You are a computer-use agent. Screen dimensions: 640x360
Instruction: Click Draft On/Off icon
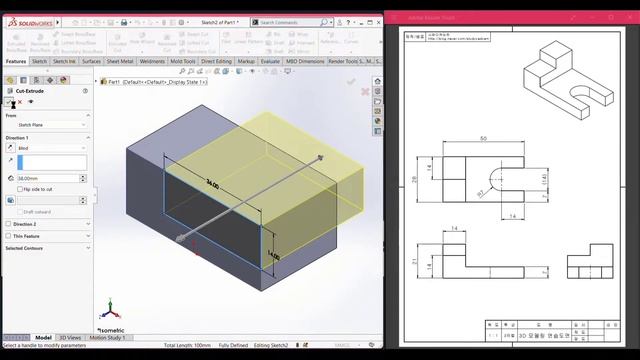(11, 200)
